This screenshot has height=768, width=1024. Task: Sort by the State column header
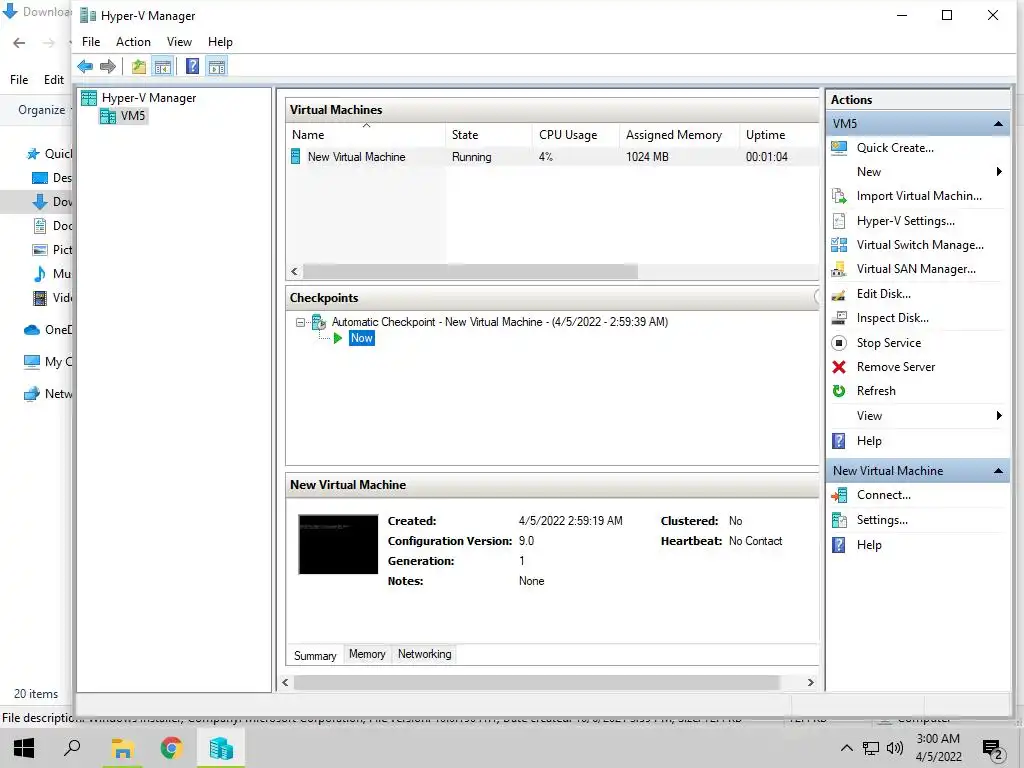pos(488,135)
